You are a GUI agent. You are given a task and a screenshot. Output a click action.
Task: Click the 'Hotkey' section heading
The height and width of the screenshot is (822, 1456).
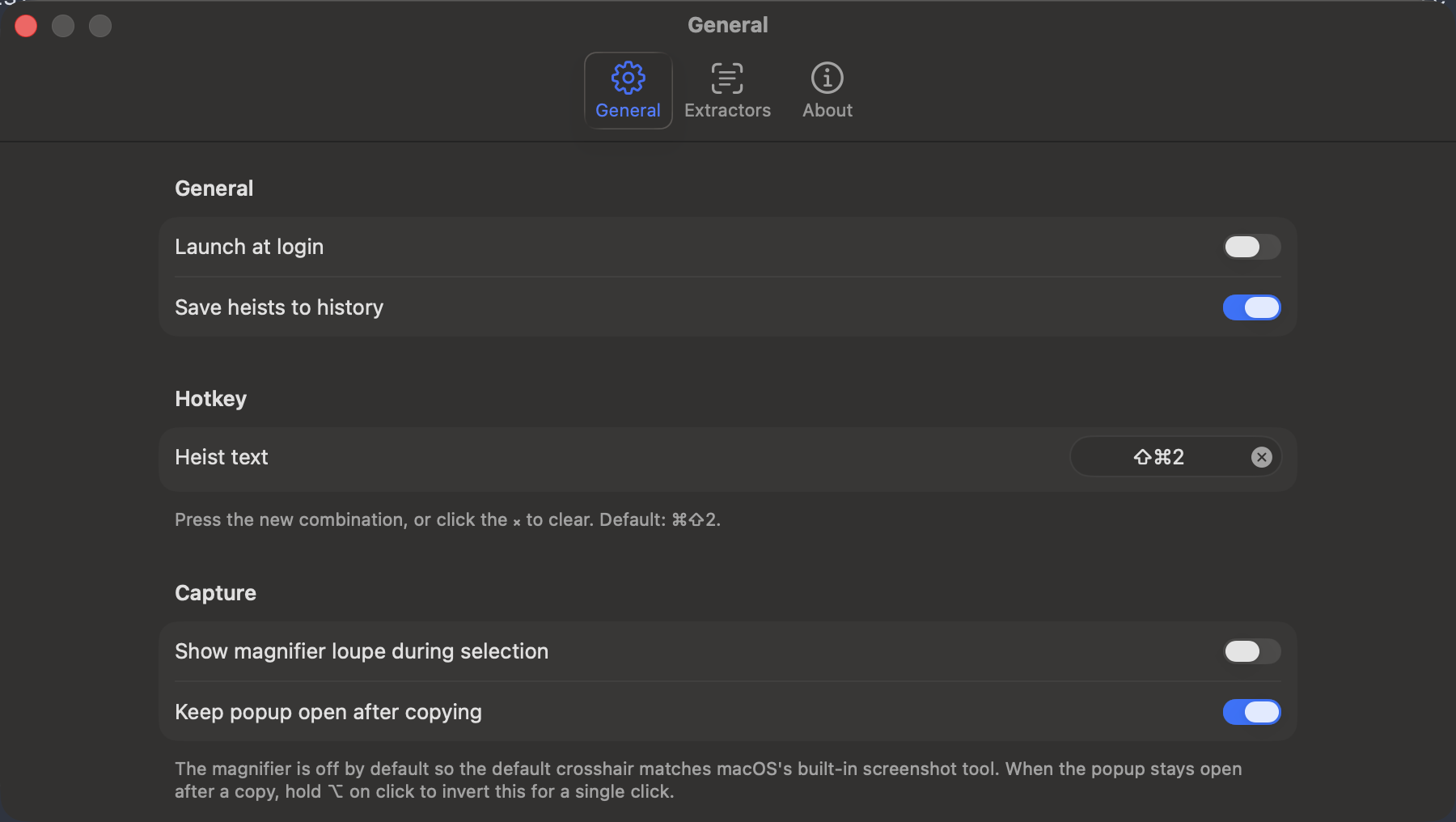[x=210, y=399]
